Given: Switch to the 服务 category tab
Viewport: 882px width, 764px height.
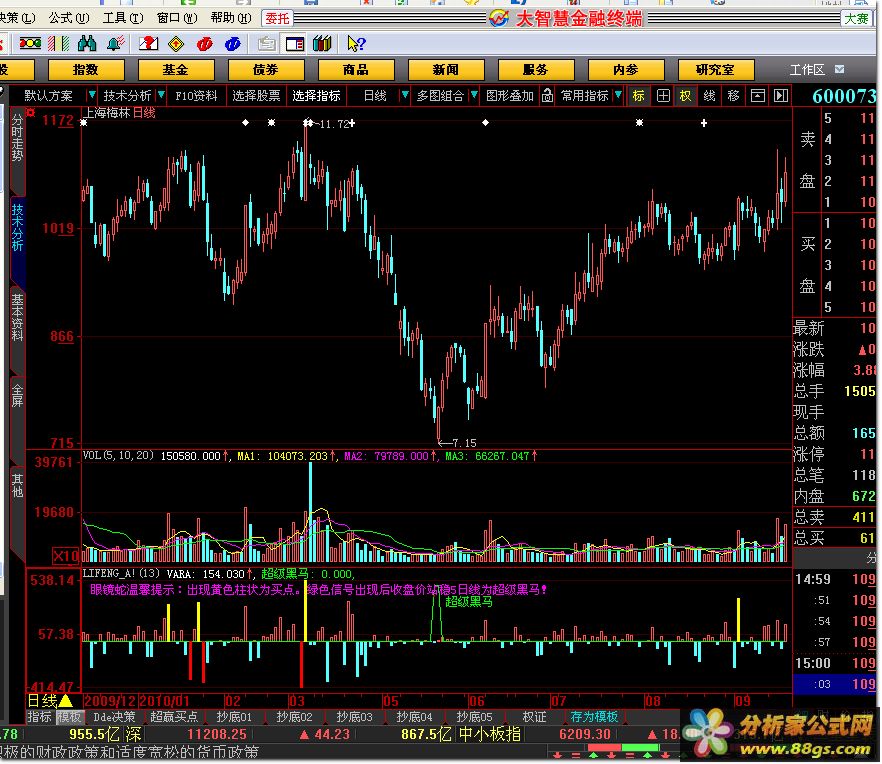Looking at the screenshot, I should pyautogui.click(x=536, y=70).
